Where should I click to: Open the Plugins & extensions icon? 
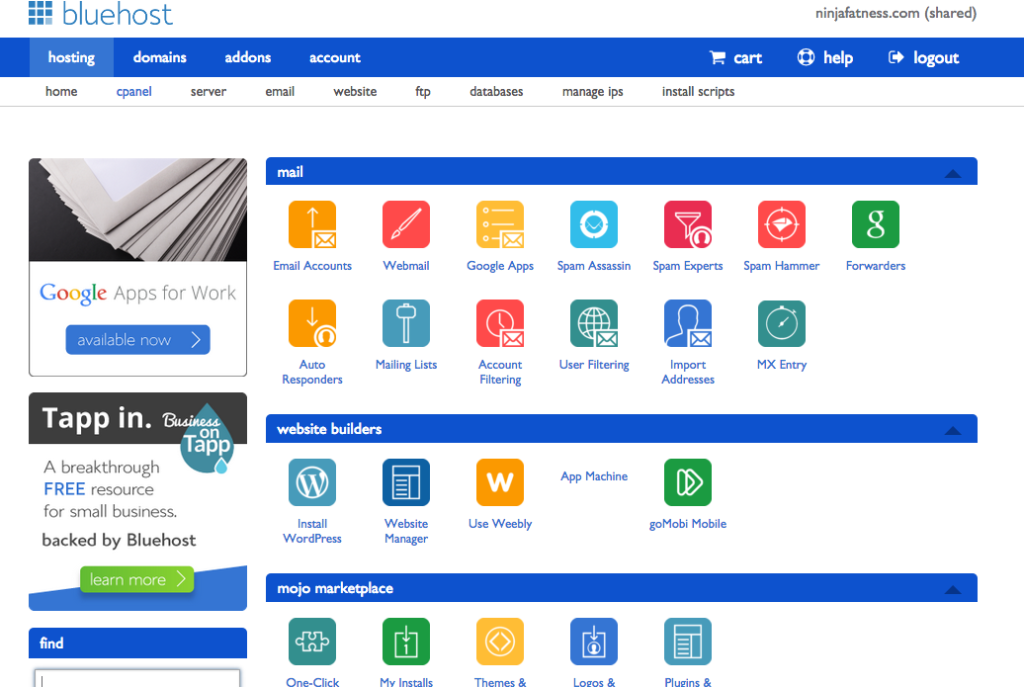coord(688,642)
